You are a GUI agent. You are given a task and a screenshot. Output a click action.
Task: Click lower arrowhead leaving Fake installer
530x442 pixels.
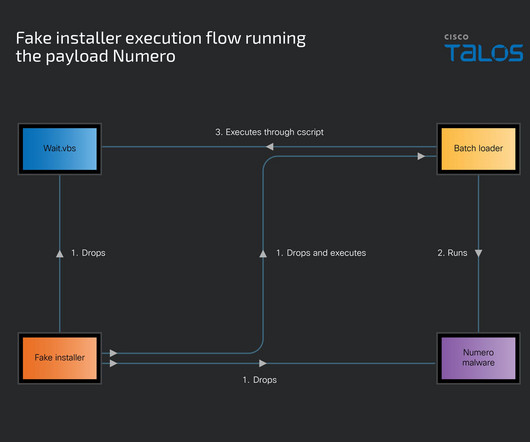click(x=114, y=363)
